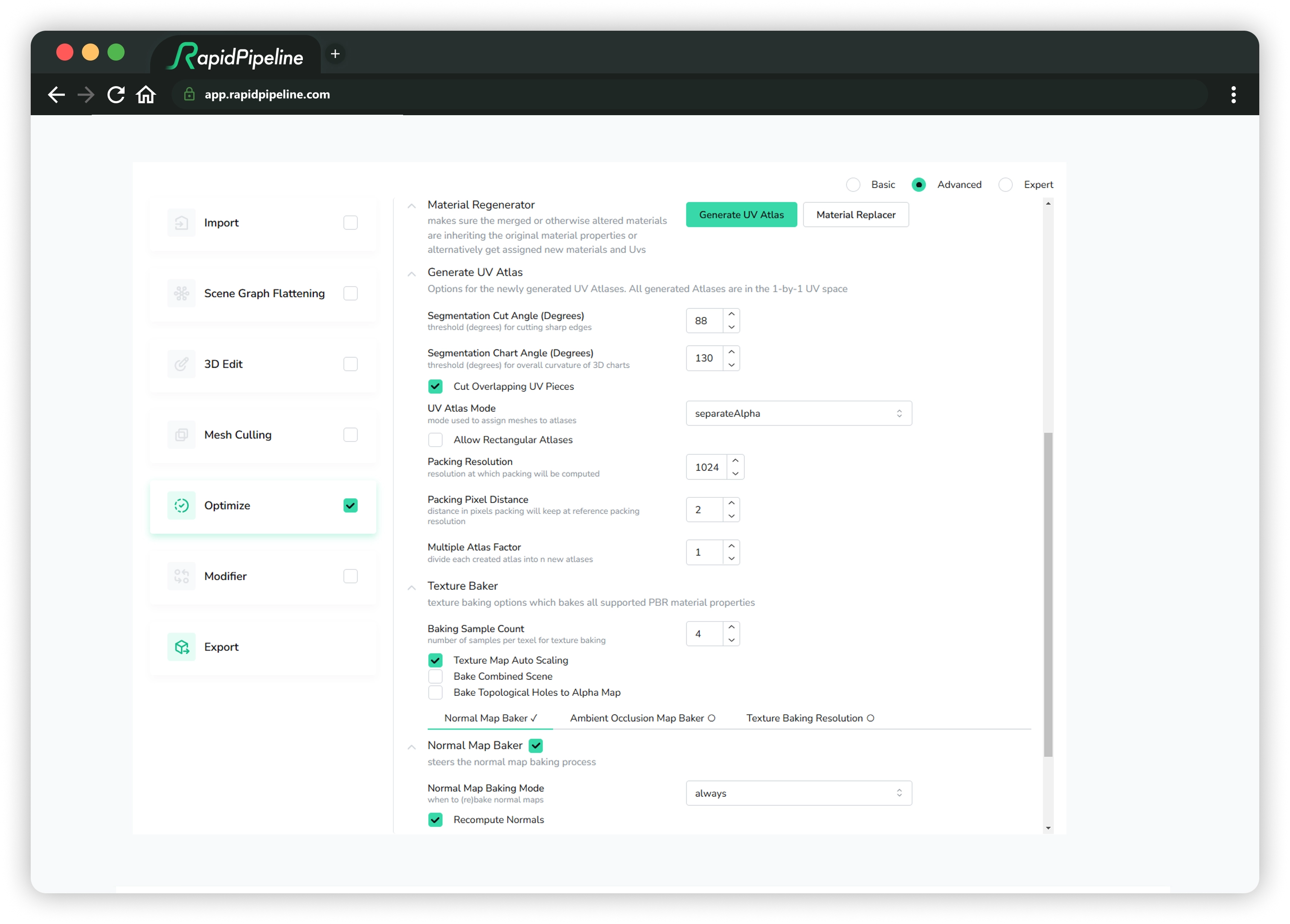Click the Import step icon

181,222
